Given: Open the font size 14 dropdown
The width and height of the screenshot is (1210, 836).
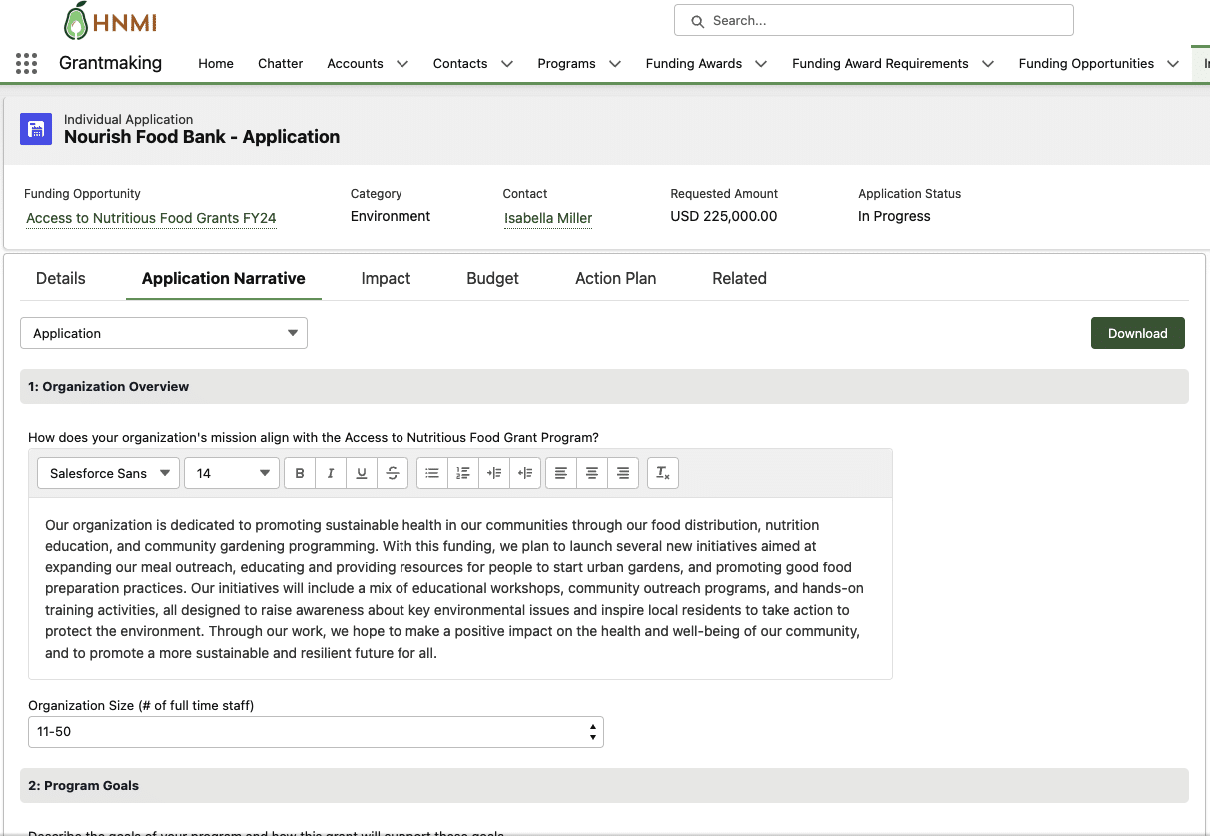Looking at the screenshot, I should pyautogui.click(x=232, y=473).
